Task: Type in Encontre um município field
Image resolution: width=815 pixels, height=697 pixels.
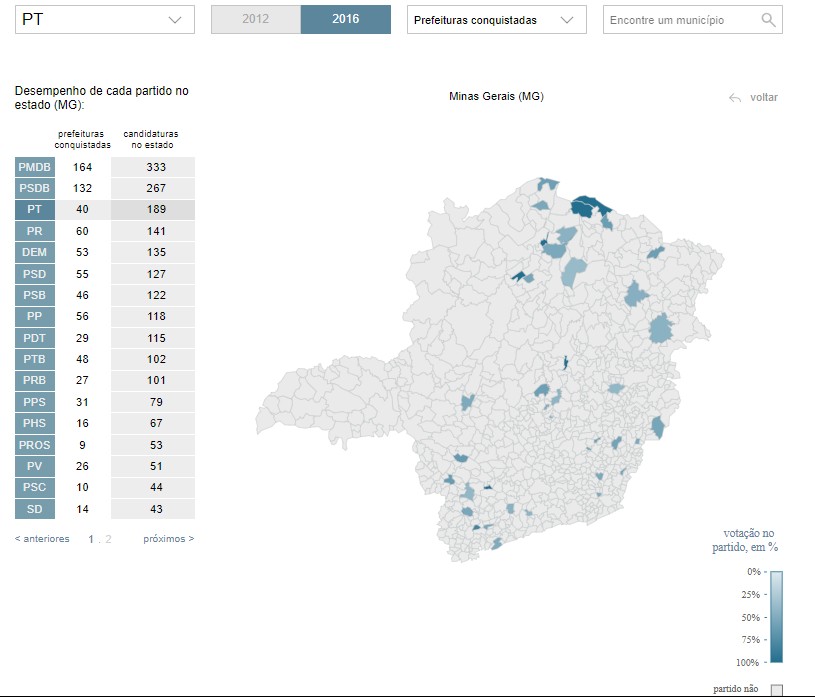Action: [680, 20]
